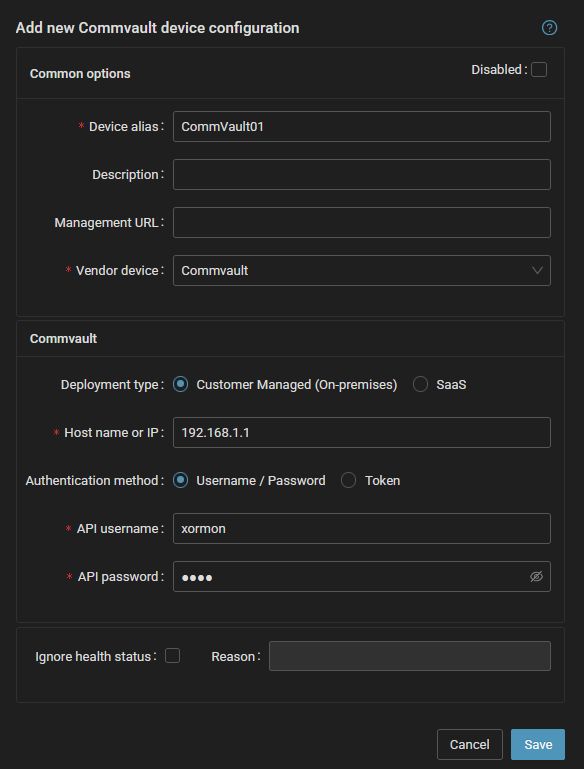Focus the Management URL input
The height and width of the screenshot is (769, 584).
pyautogui.click(x=362, y=222)
